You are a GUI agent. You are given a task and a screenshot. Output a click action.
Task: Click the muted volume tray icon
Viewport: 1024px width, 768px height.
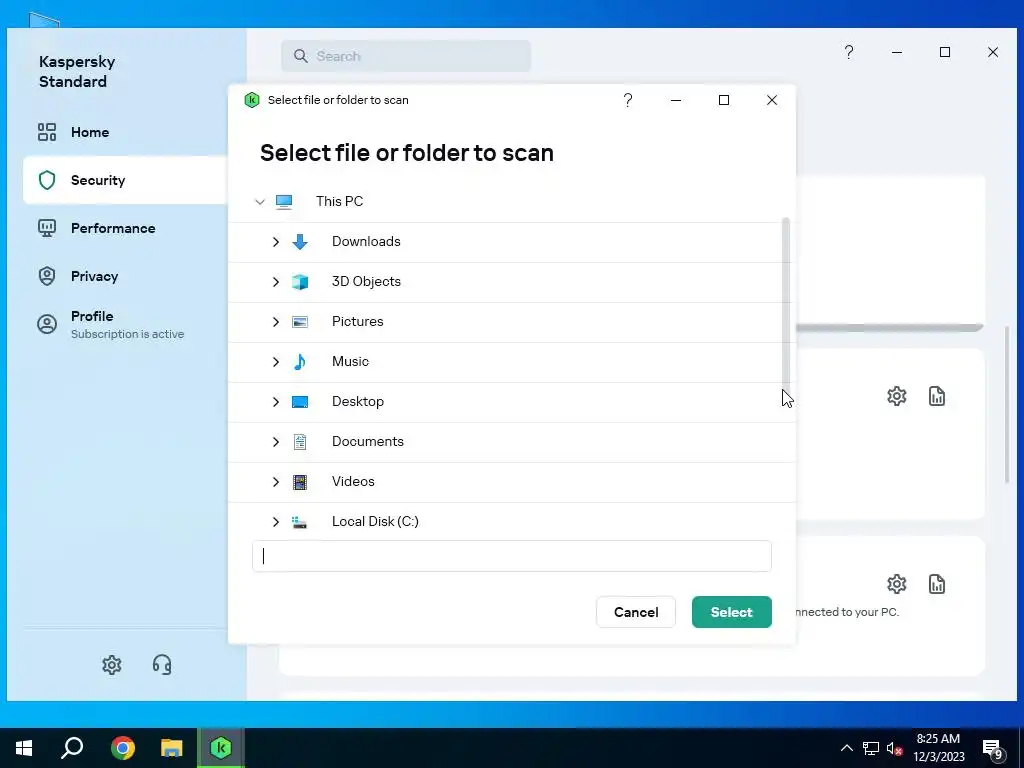coord(894,748)
